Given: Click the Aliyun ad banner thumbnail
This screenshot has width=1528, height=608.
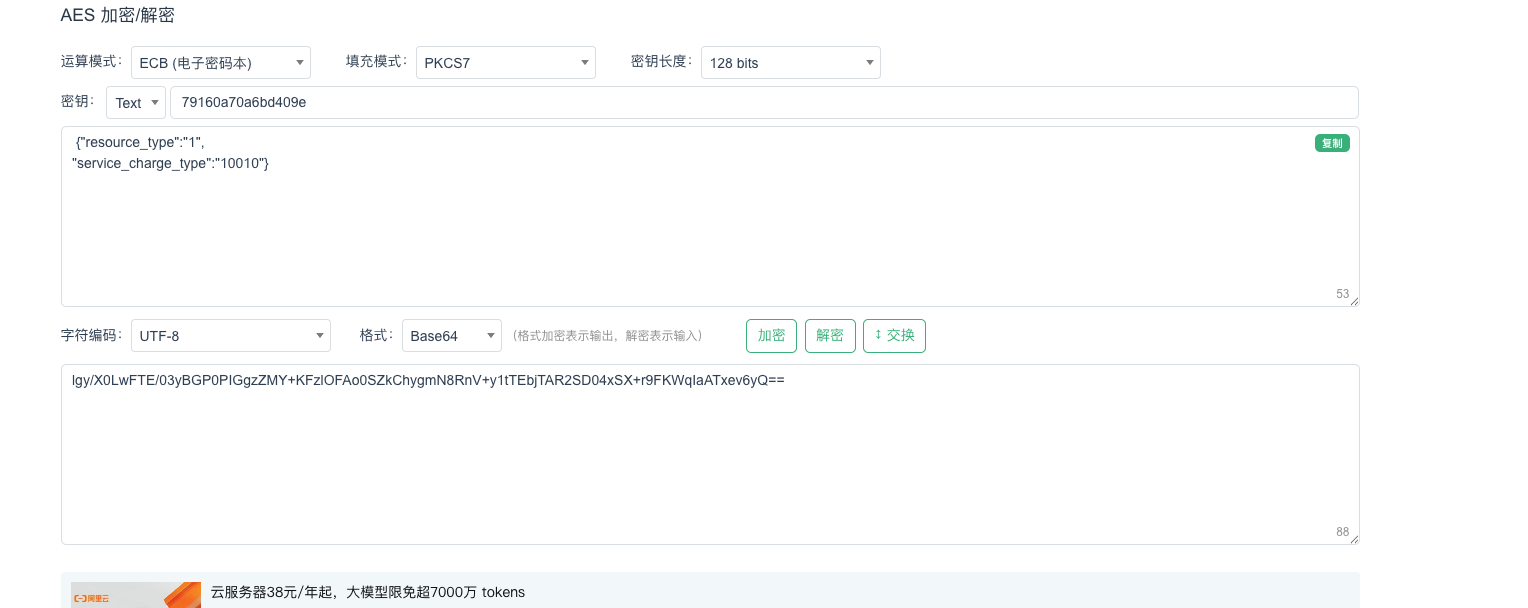Looking at the screenshot, I should [x=136, y=595].
